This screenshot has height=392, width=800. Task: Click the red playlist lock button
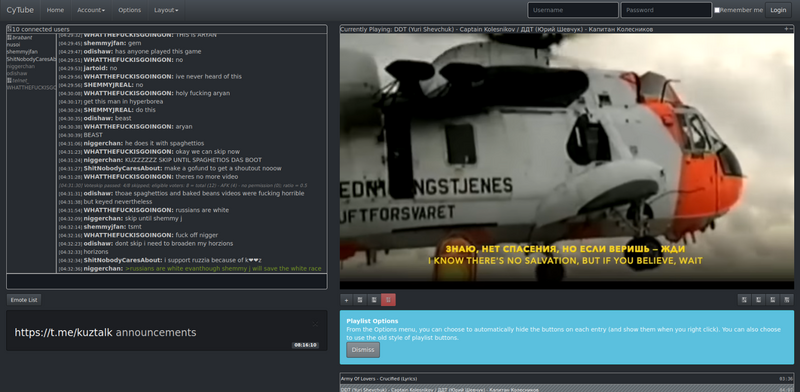388,300
